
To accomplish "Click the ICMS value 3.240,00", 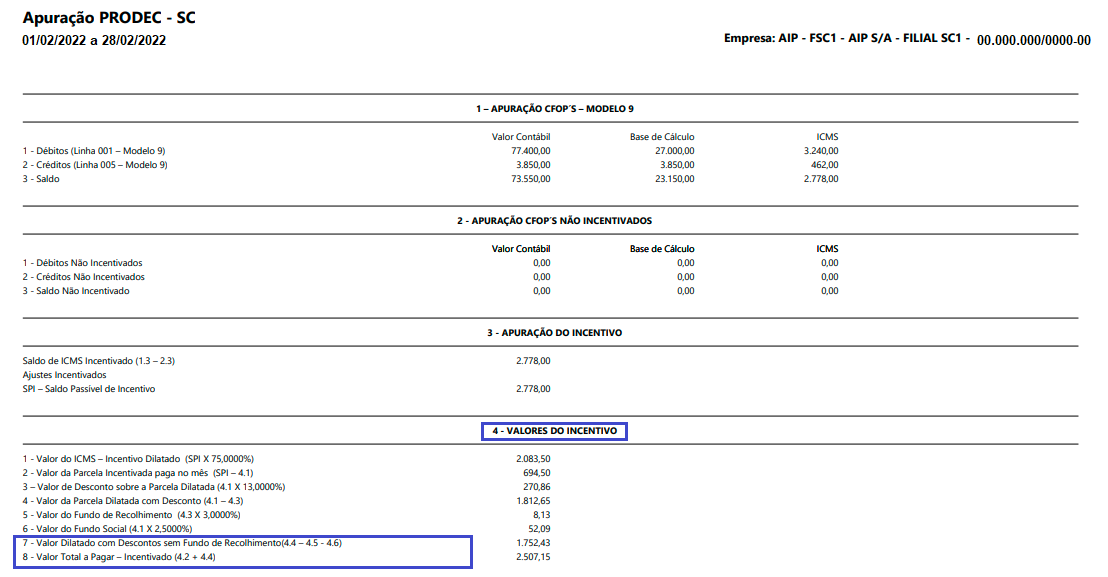I will pos(821,150).
